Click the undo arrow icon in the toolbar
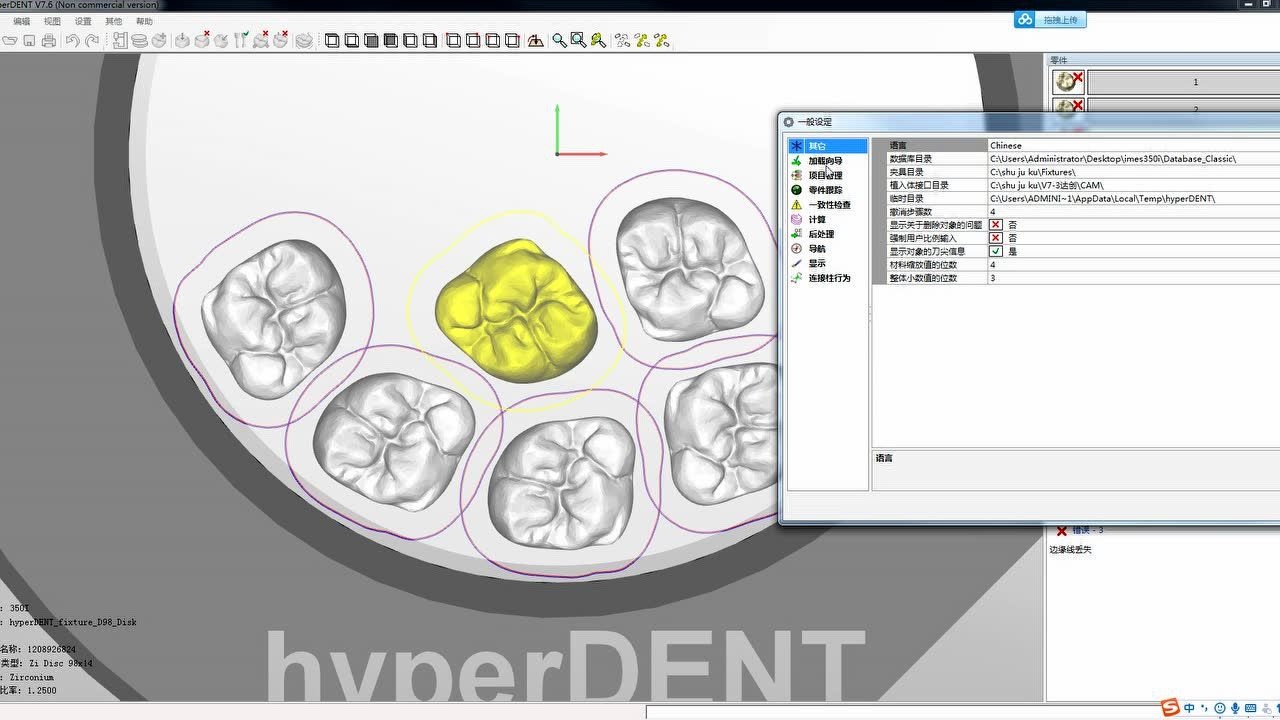Viewport: 1280px width, 720px height. [x=74, y=41]
